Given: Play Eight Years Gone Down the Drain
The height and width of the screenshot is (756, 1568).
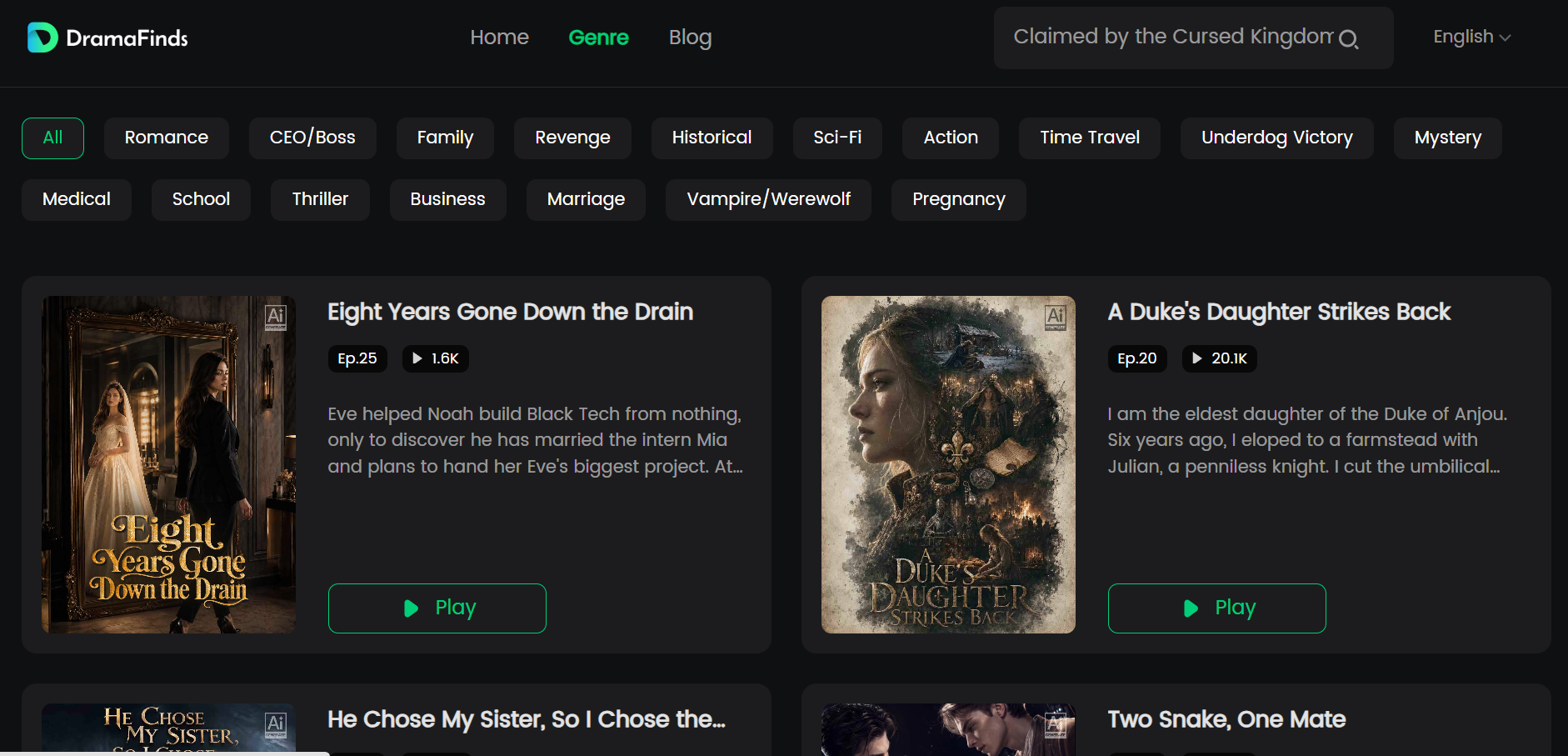Looking at the screenshot, I should [437, 608].
